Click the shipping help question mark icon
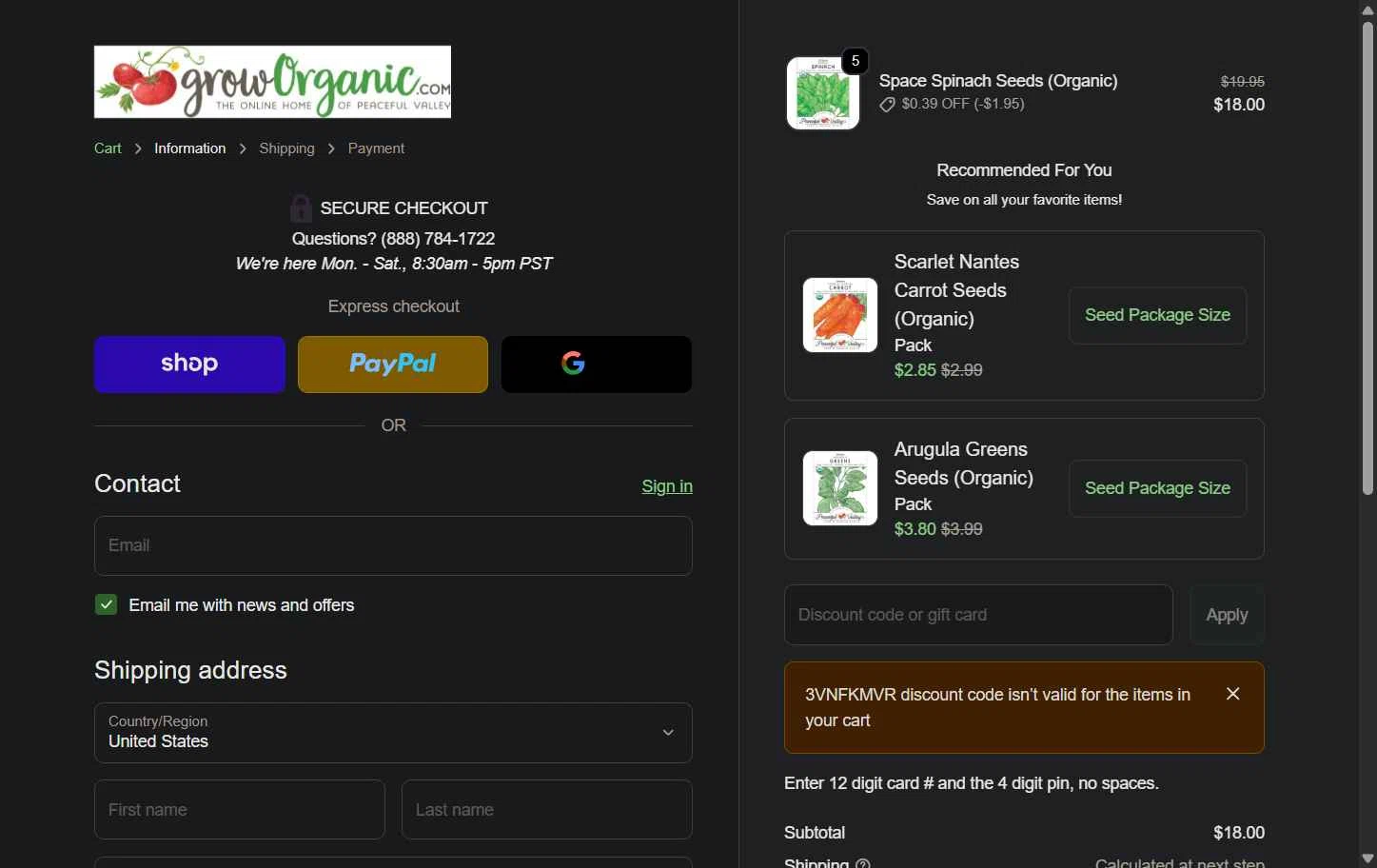The width and height of the screenshot is (1377, 868). [x=862, y=863]
